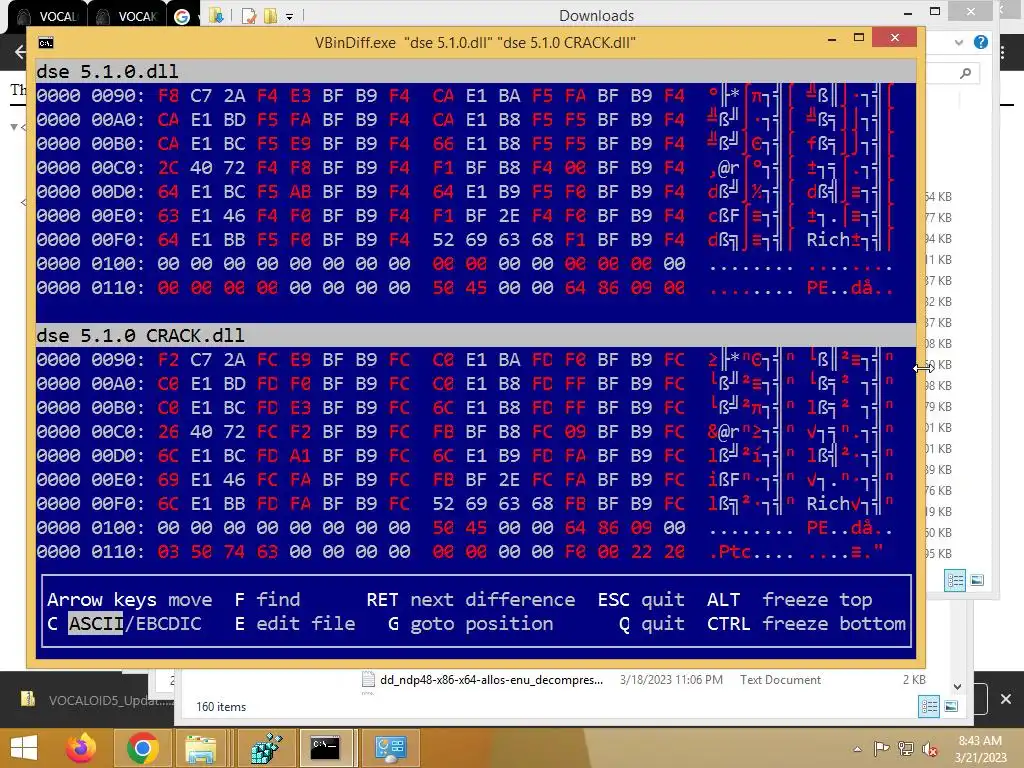This screenshot has height=768, width=1024.
Task: Click the Properties checkmark icon in Explorer toolbar
Action: [249, 16]
